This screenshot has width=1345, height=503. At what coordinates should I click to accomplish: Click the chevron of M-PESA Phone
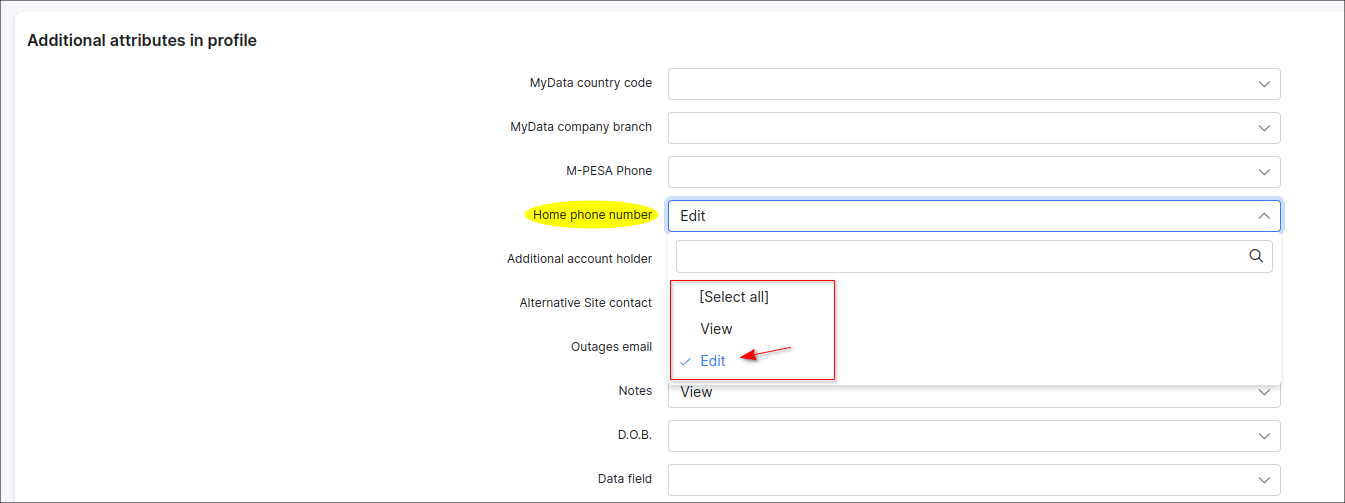[1264, 172]
